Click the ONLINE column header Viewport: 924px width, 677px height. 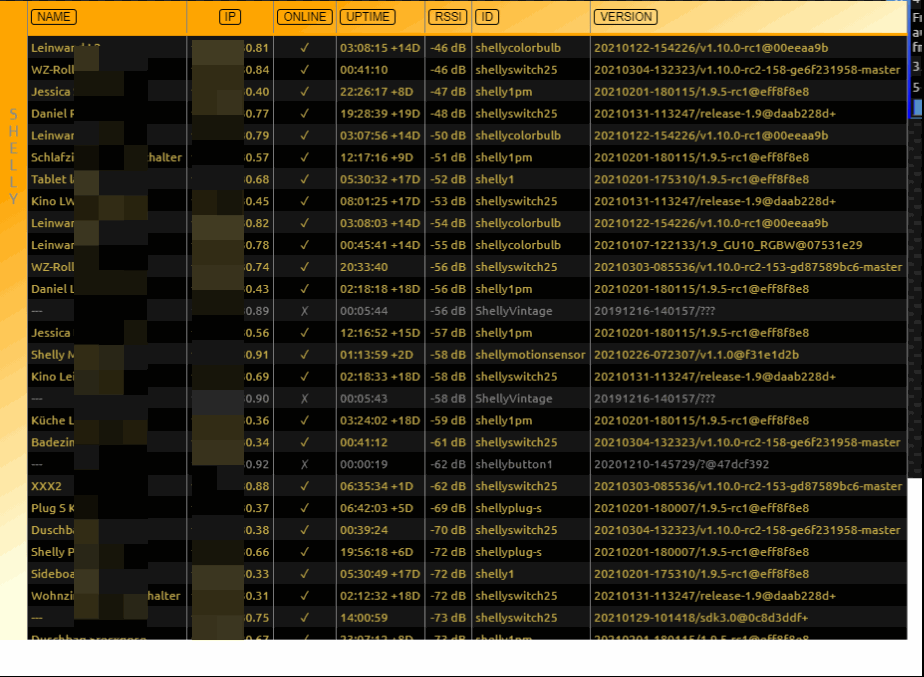[x=304, y=17]
